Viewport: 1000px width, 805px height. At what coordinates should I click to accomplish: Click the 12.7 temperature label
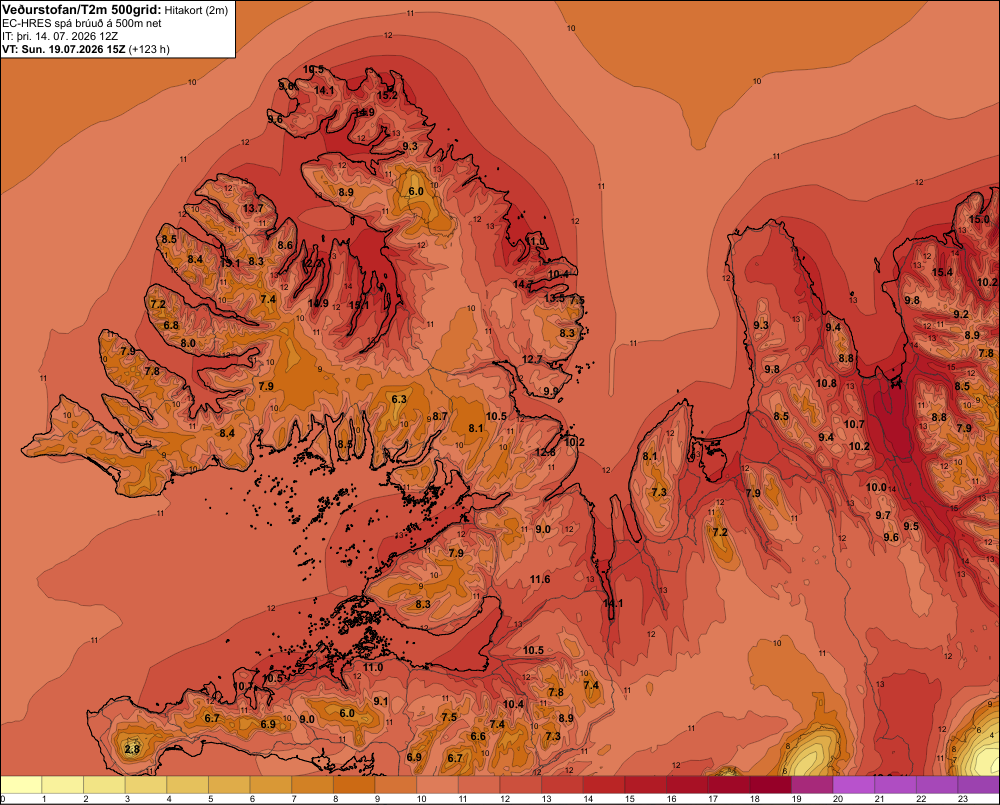coord(532,359)
